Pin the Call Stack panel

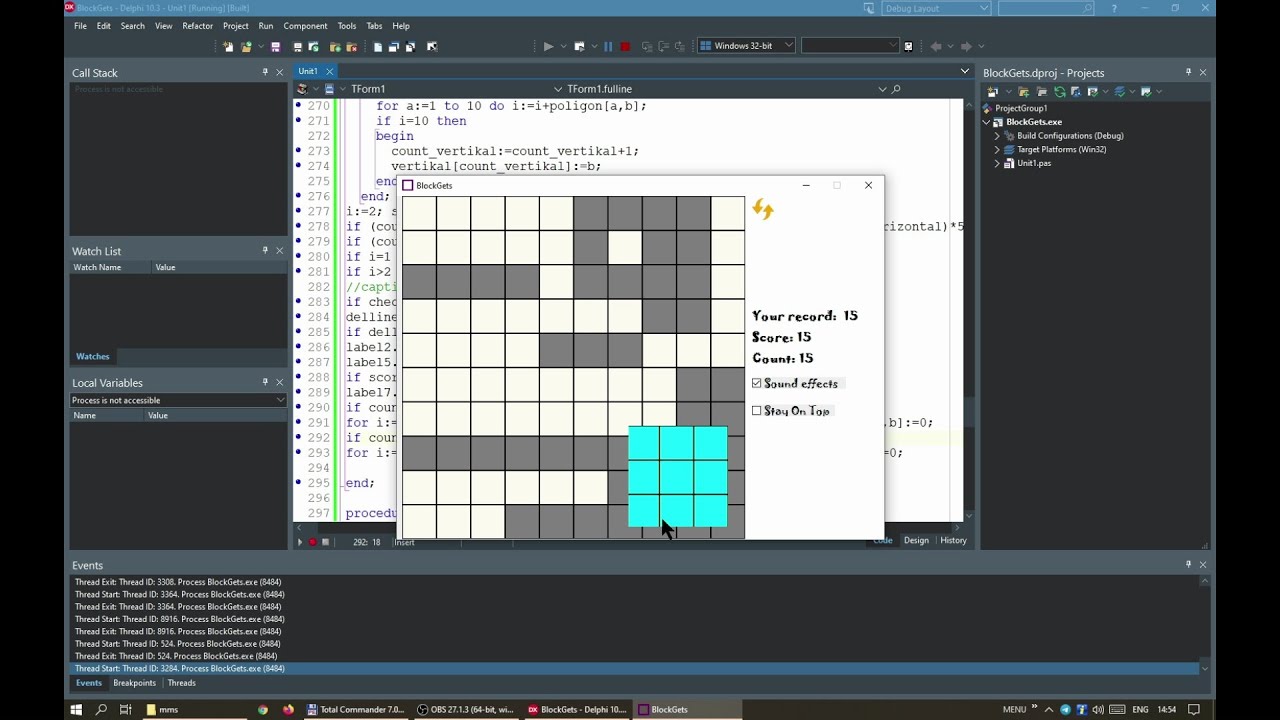click(265, 72)
